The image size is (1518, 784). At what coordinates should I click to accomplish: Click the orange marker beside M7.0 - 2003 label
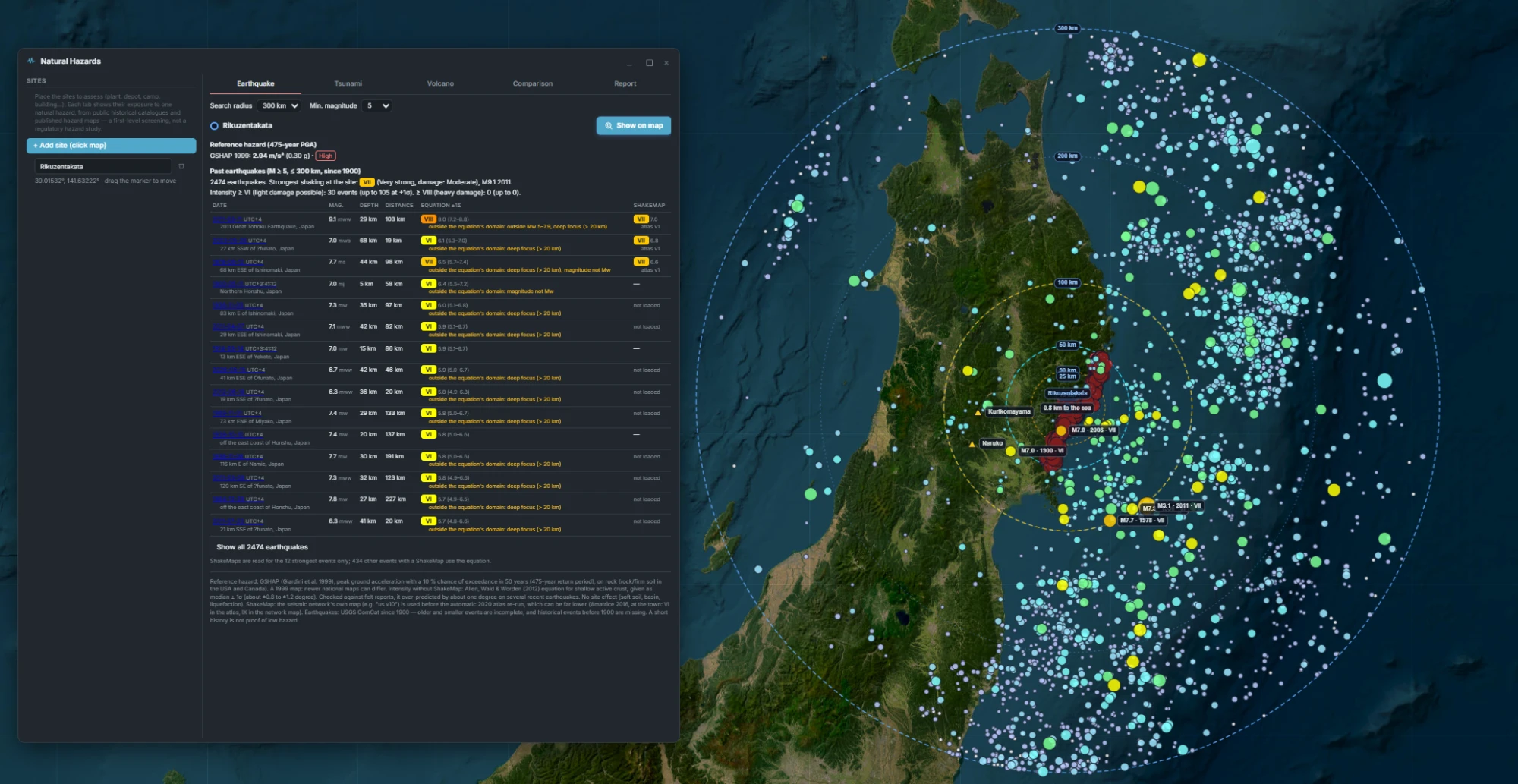point(1061,430)
